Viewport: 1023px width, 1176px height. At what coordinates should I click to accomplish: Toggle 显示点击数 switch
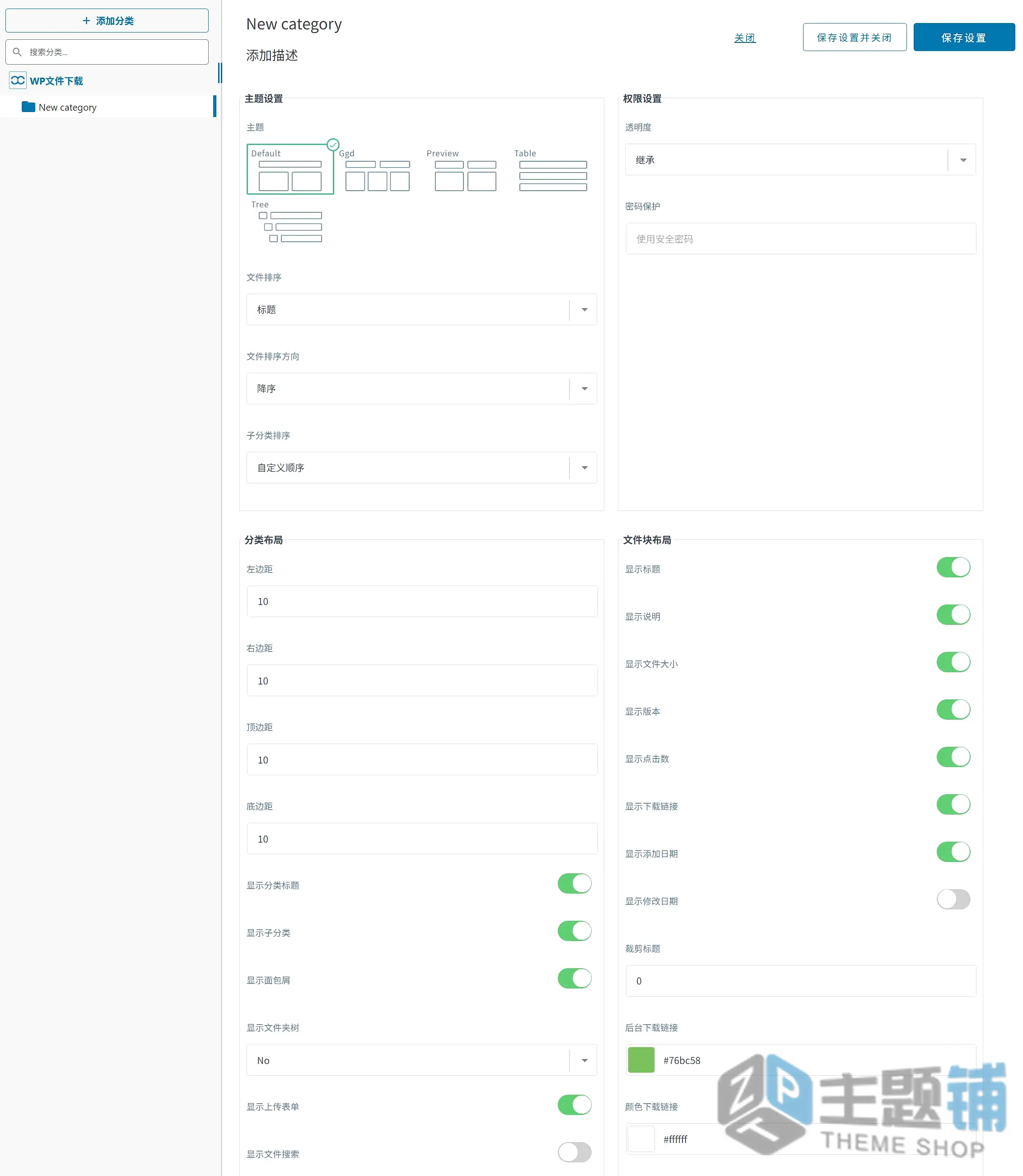pyautogui.click(x=953, y=757)
